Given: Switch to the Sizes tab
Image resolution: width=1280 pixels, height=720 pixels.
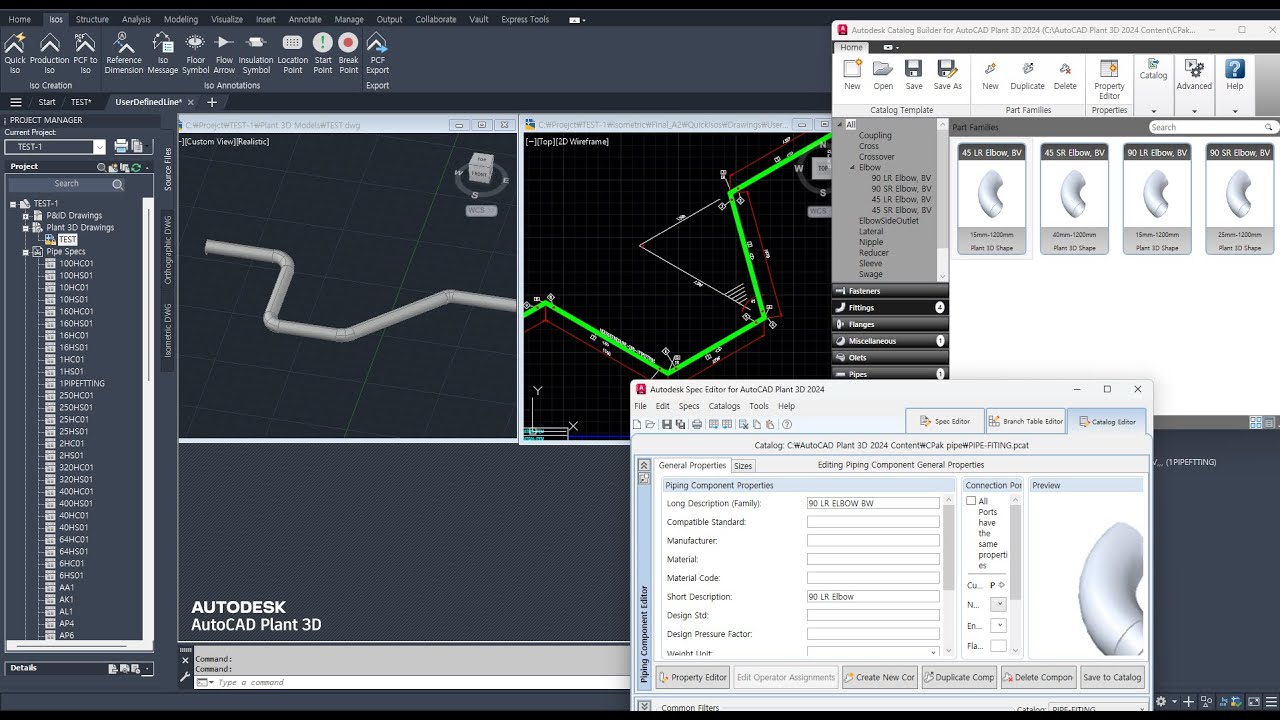Looking at the screenshot, I should (x=743, y=466).
